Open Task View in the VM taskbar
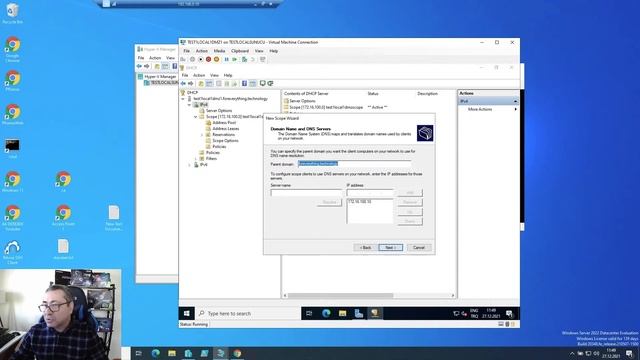 click(x=309, y=313)
